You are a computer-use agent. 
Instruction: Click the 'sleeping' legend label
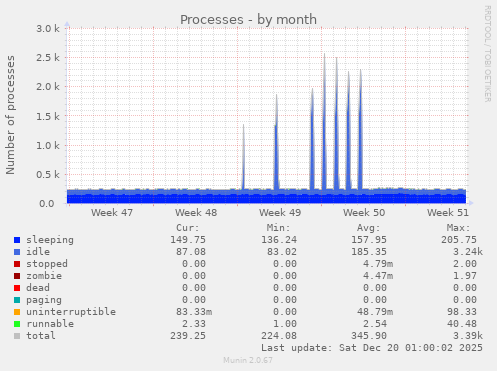pyautogui.click(x=50, y=240)
